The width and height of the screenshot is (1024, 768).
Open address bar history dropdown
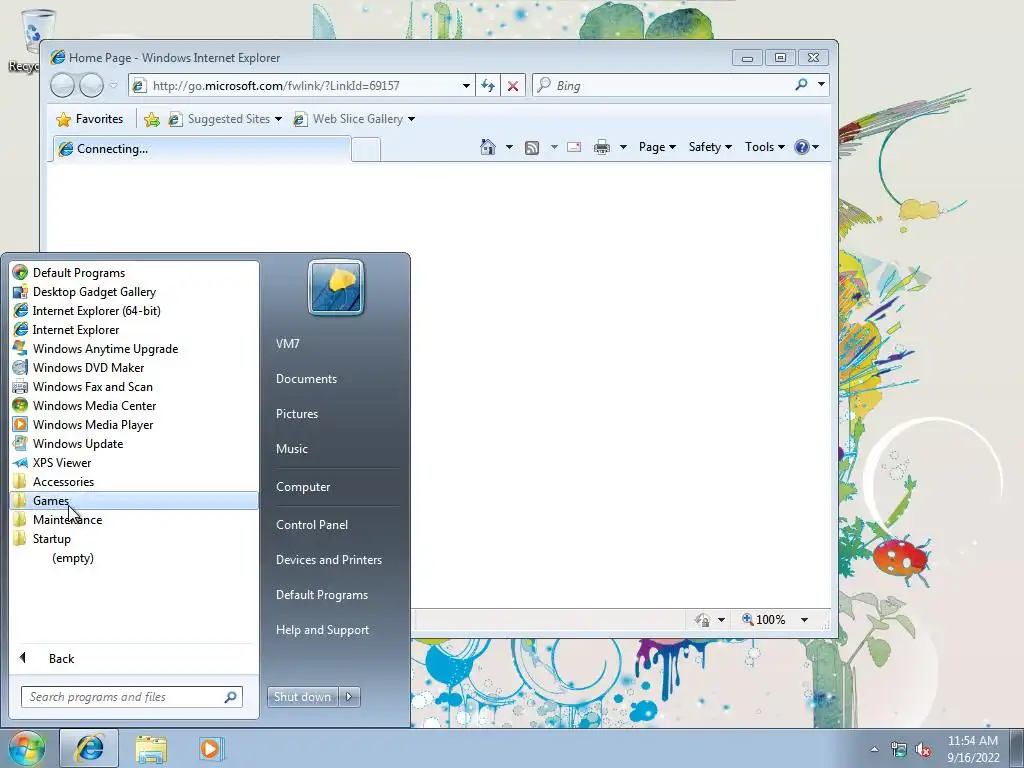tap(466, 86)
